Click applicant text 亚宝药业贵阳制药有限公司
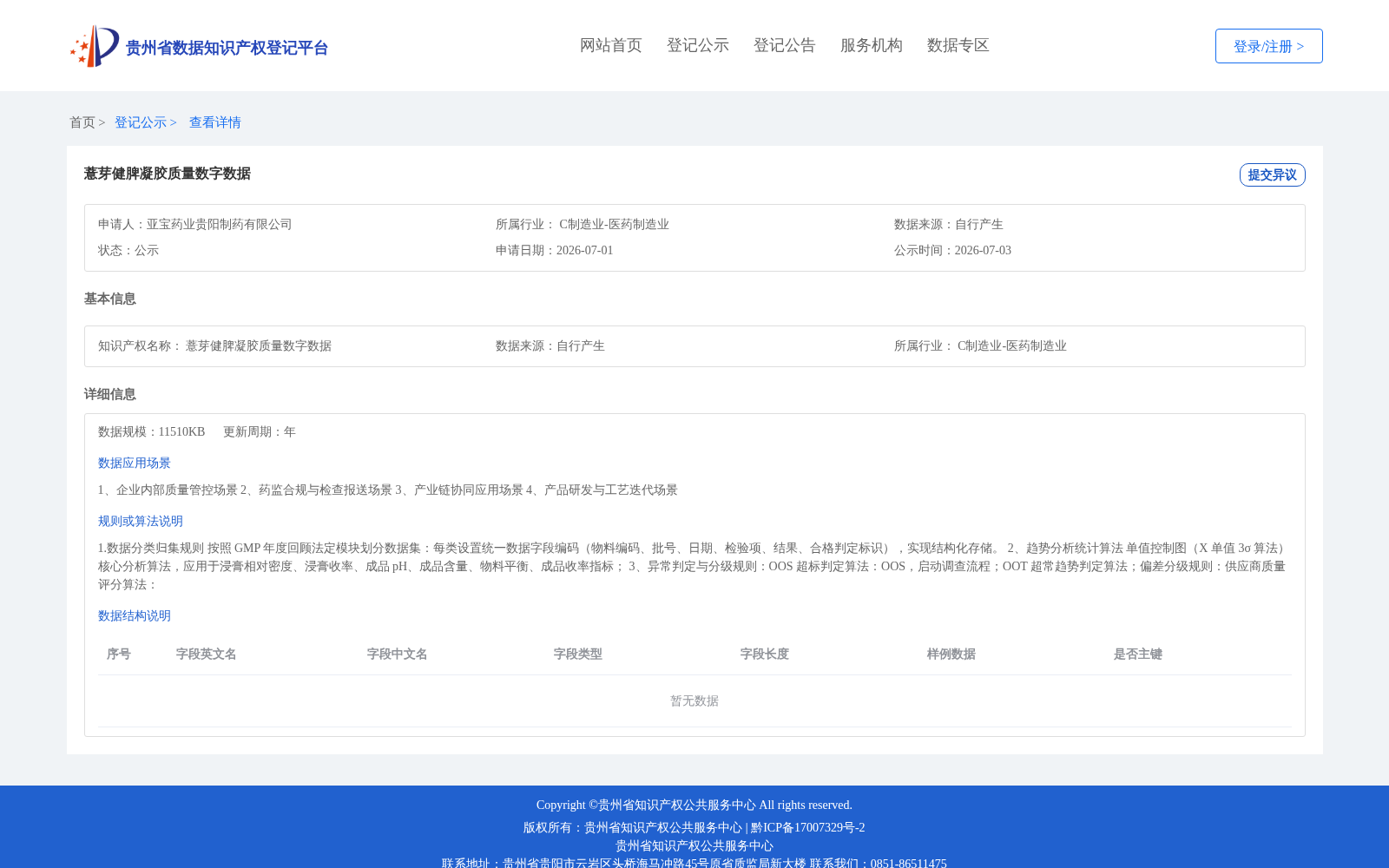This screenshot has width=1389, height=868. pyautogui.click(x=219, y=224)
